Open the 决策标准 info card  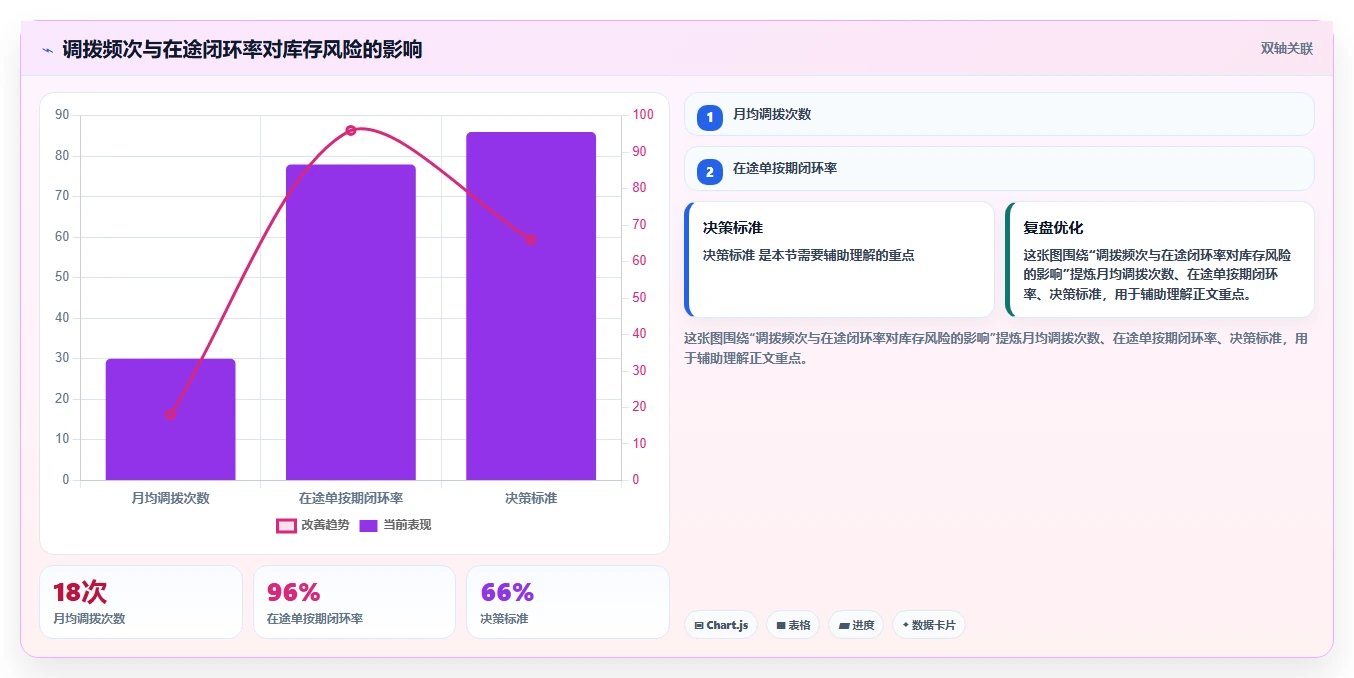click(x=839, y=259)
